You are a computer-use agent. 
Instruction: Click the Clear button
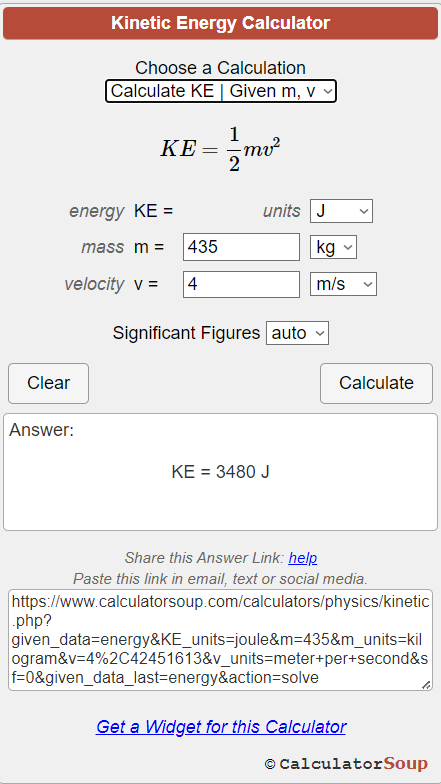tap(48, 383)
